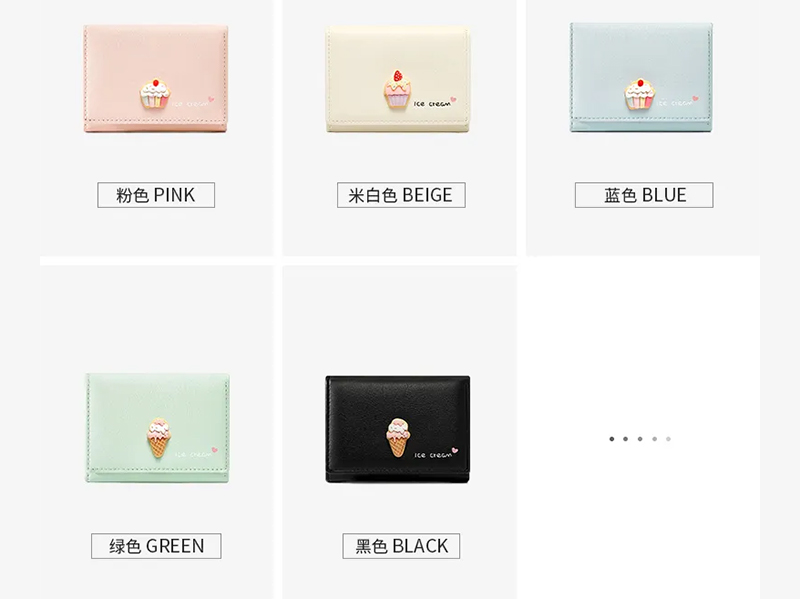Select the 黑色 BLACK color label
The width and height of the screenshot is (800, 599).
pos(401,546)
